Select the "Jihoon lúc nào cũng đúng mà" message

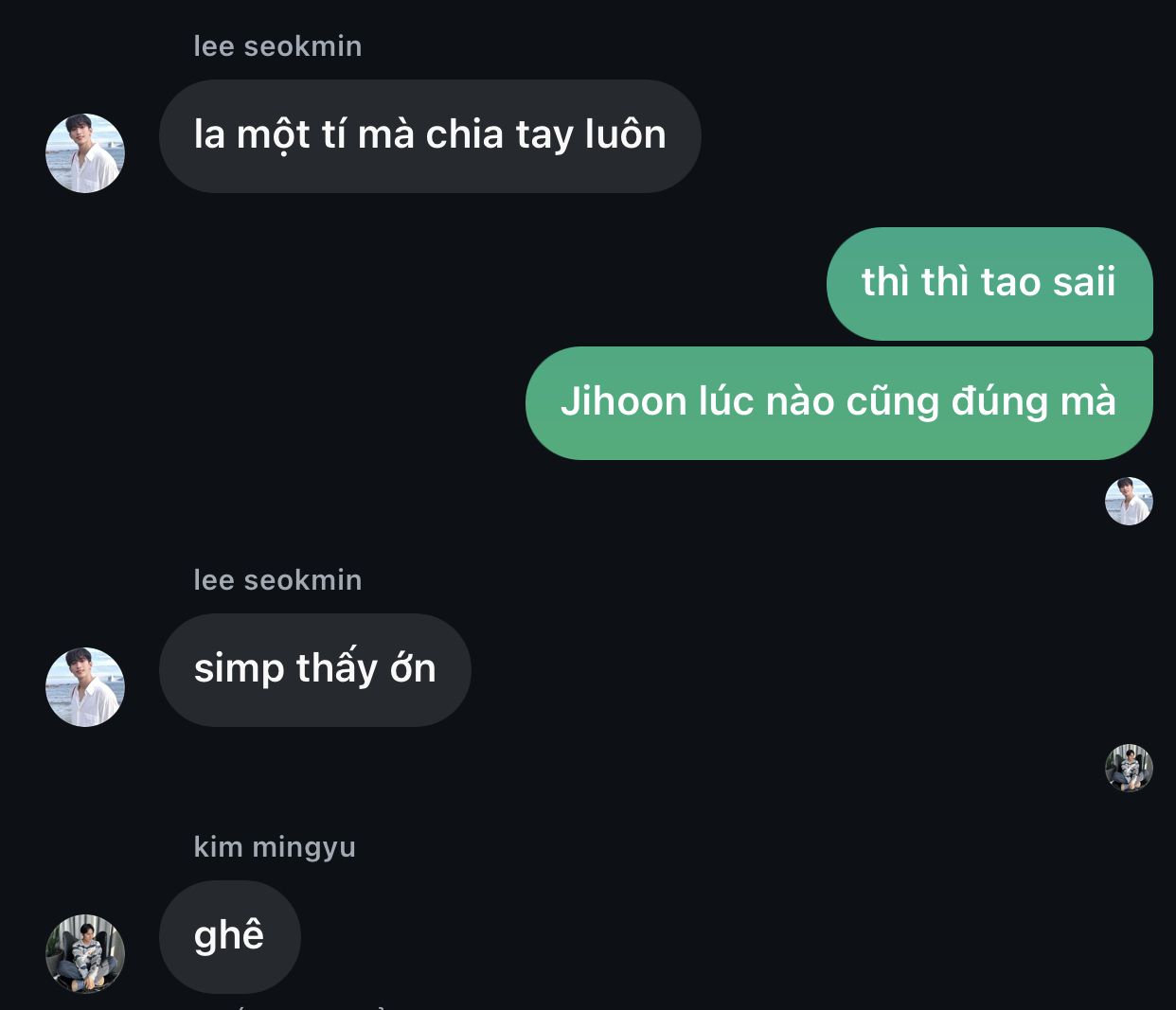839,403
